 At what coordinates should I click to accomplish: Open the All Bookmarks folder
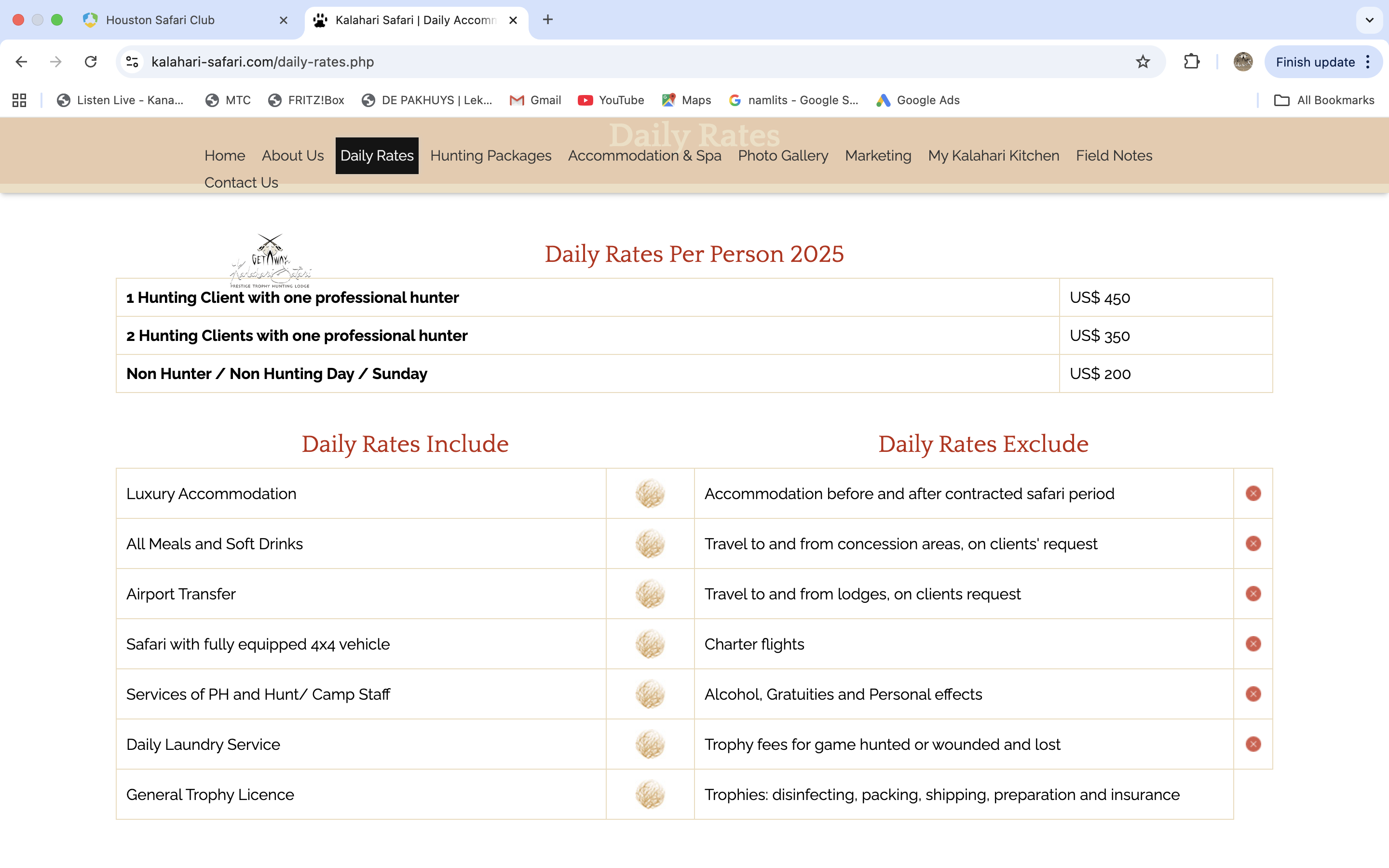1324,100
